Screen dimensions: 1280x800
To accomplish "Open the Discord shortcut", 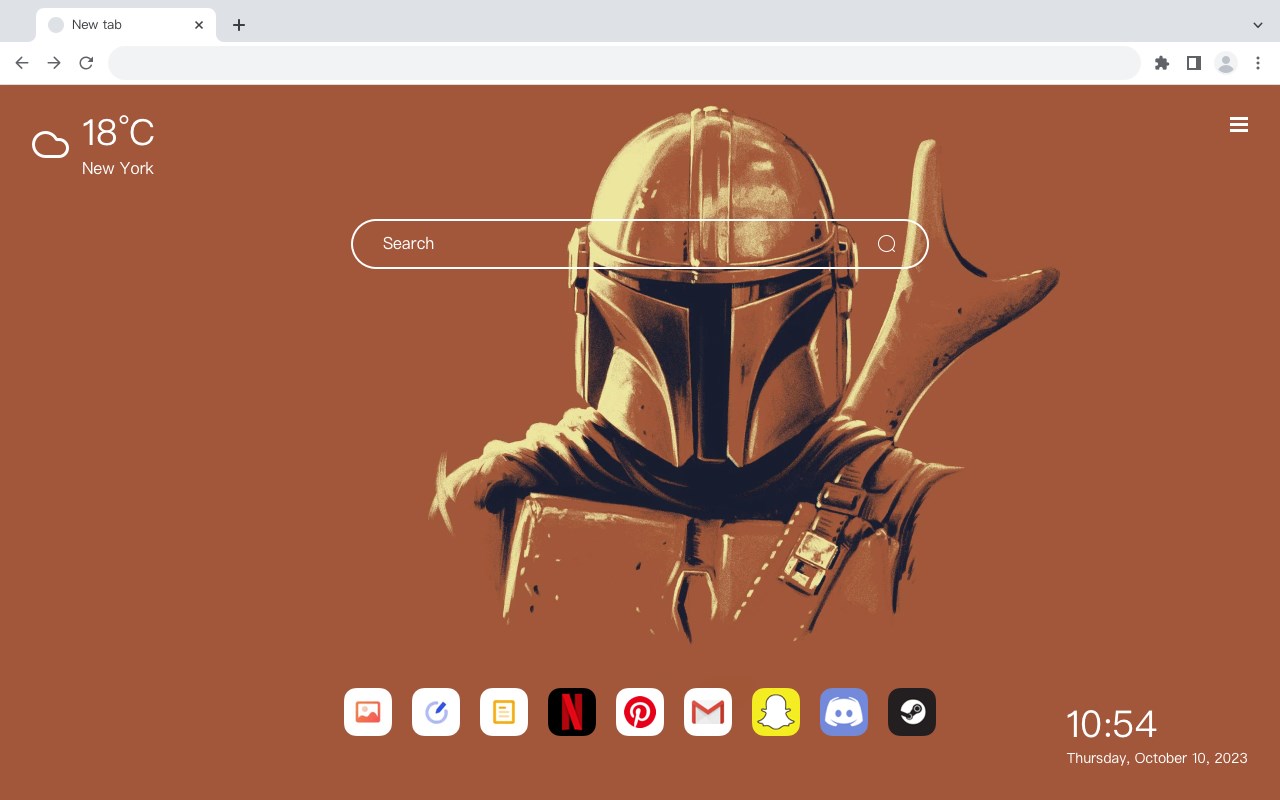I will [844, 712].
